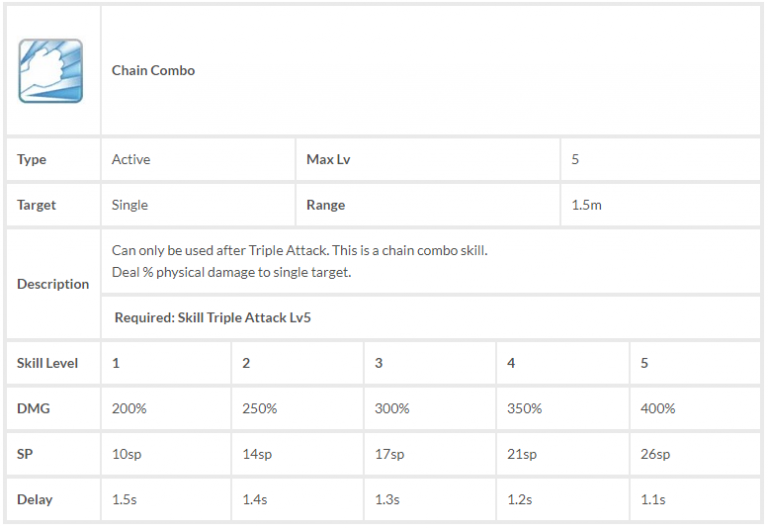This screenshot has width=768, height=529.
Task: Click the Skill Level header cell
Action: pos(48,363)
